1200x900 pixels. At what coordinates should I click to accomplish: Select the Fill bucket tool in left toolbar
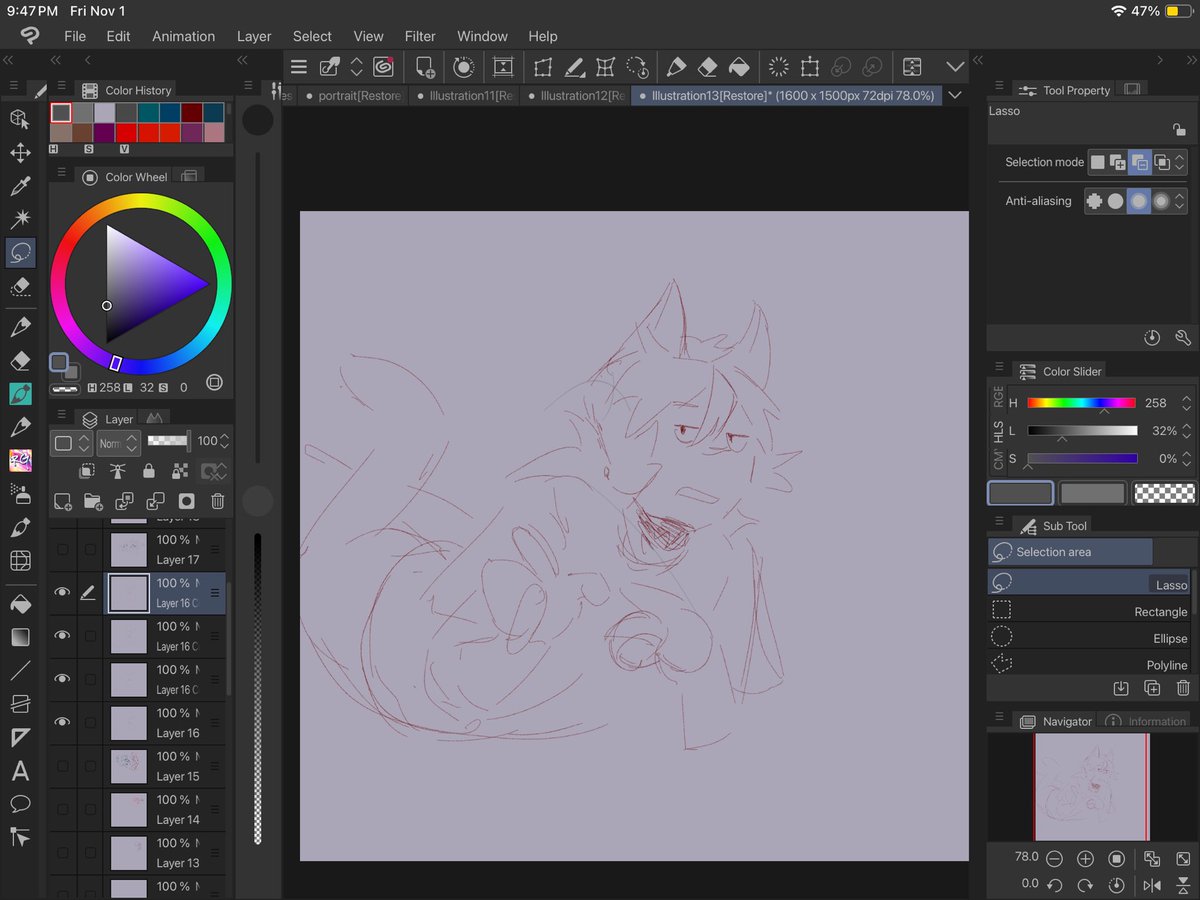click(20, 604)
